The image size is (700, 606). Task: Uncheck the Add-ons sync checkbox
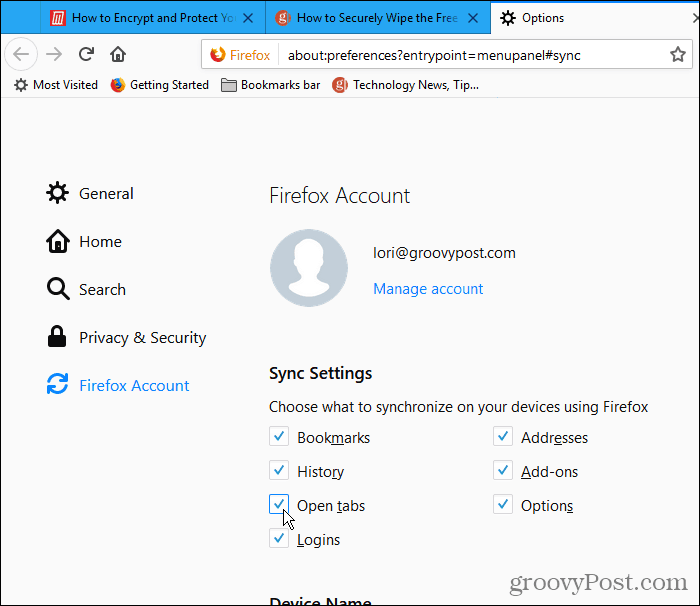503,470
